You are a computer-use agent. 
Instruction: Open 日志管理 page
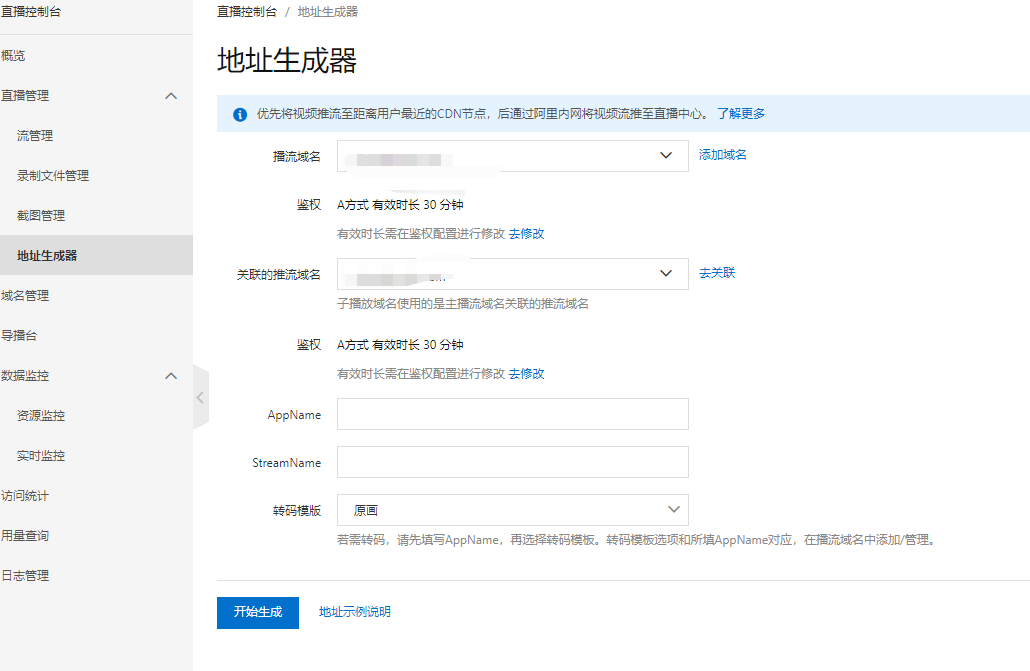tap(25, 576)
